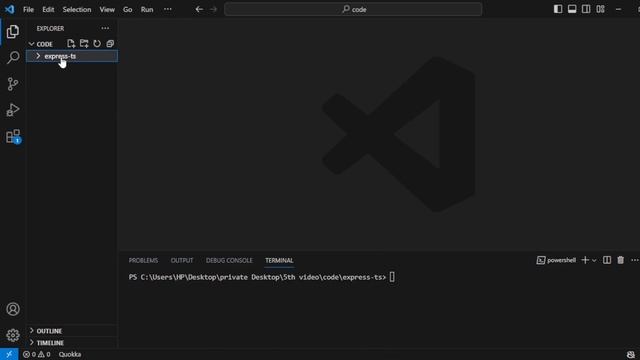Split the terminal pane
This screenshot has height=360, width=640.
coord(607,260)
